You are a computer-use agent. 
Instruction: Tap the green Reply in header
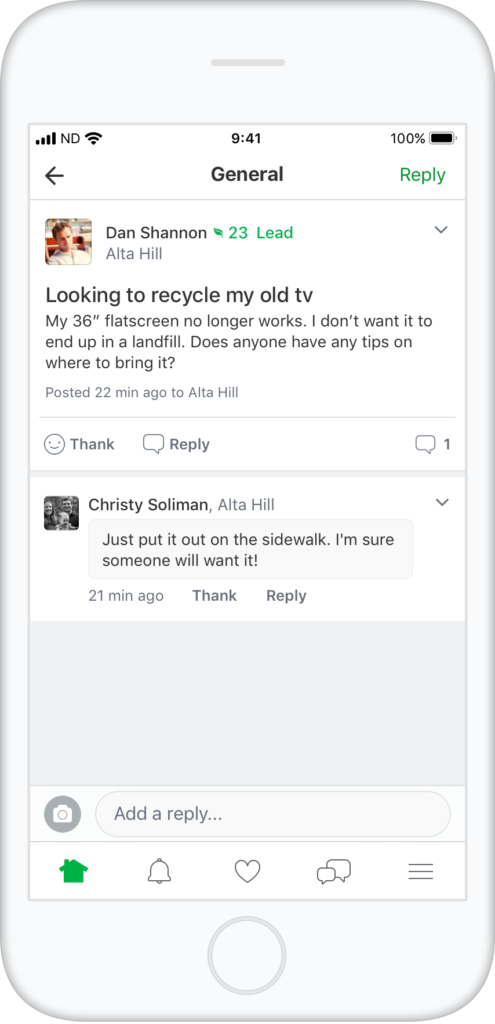[423, 175]
